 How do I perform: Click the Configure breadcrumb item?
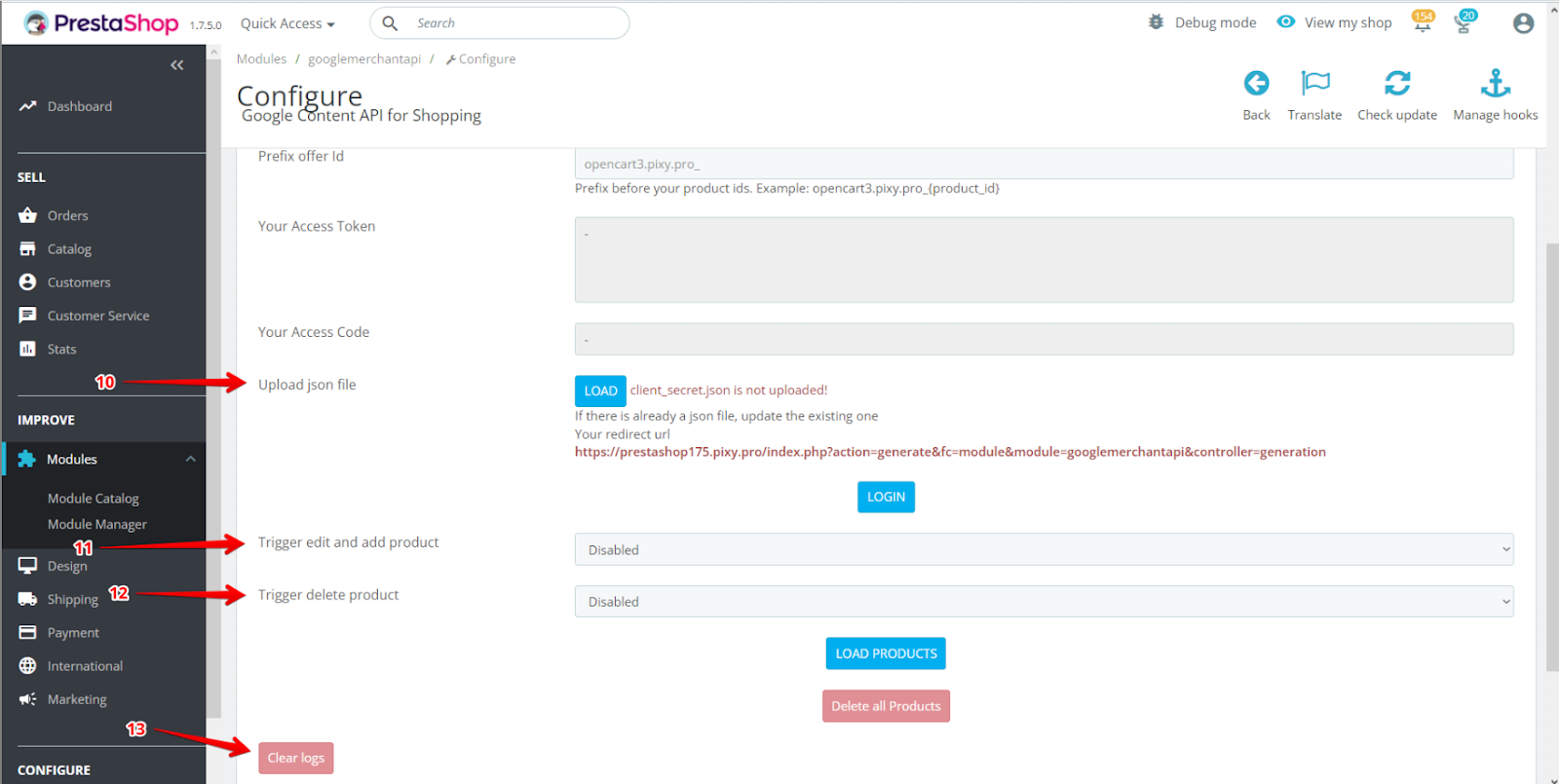480,59
